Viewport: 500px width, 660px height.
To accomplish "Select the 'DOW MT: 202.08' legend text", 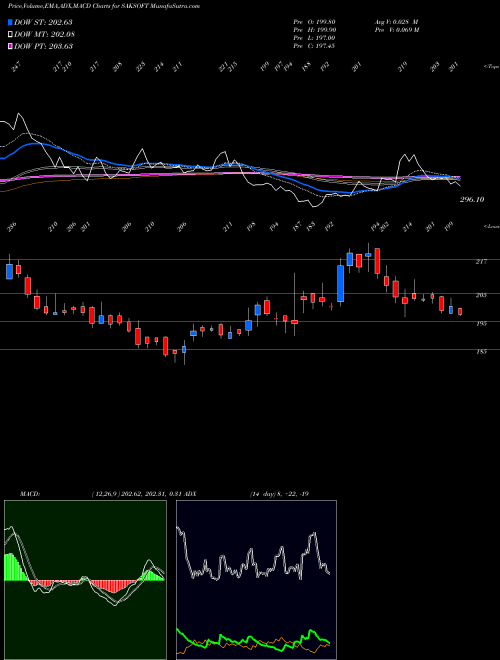I will click(44, 34).
